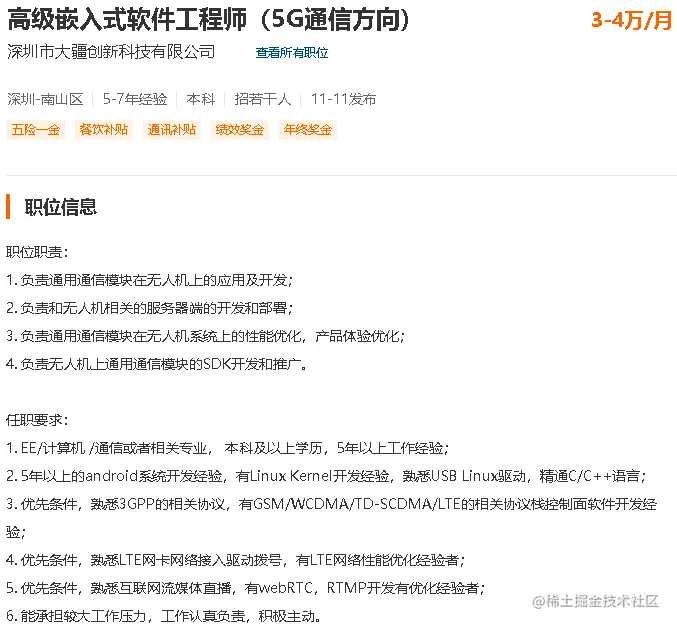Click duty line 4 about SDK开发和推广

tap(156, 364)
